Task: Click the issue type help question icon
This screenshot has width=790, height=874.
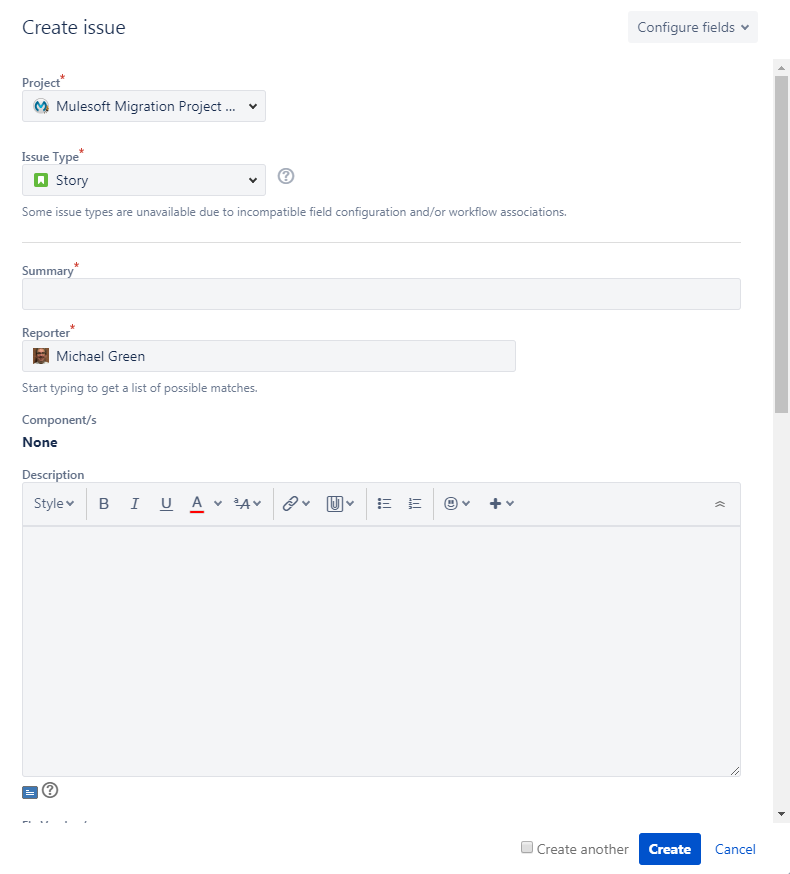Action: (x=286, y=177)
